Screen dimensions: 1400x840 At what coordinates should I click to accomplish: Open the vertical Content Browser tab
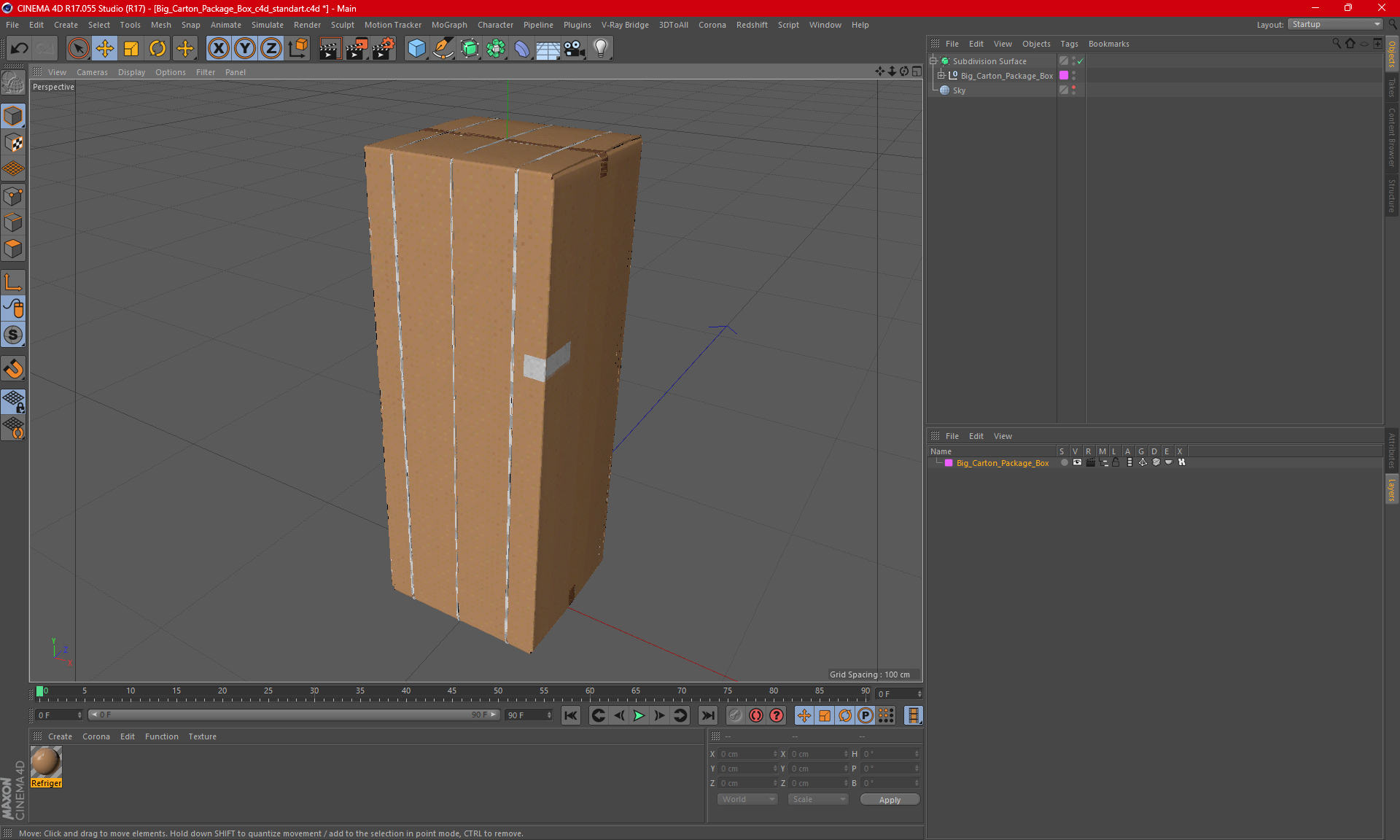tap(1391, 137)
